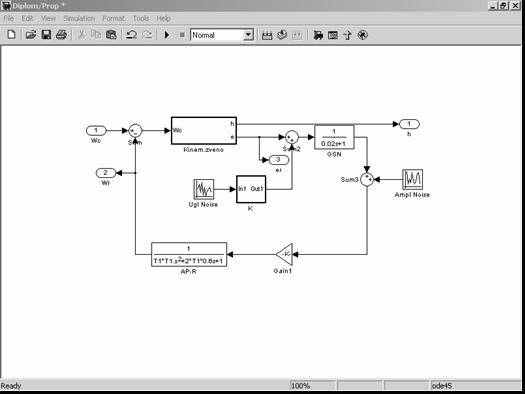The height and width of the screenshot is (394, 525).
Task: Select the Sum3 summation block
Action: [367, 180]
